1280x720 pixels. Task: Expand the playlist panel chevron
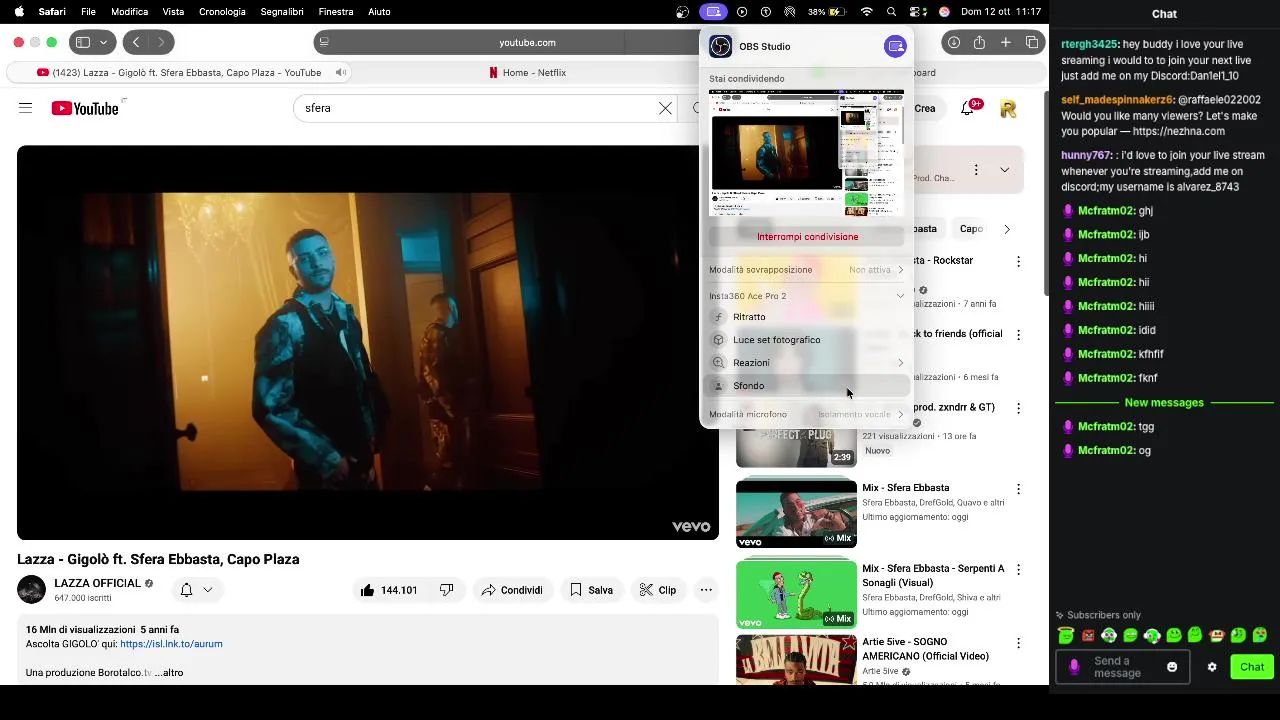[1004, 170]
